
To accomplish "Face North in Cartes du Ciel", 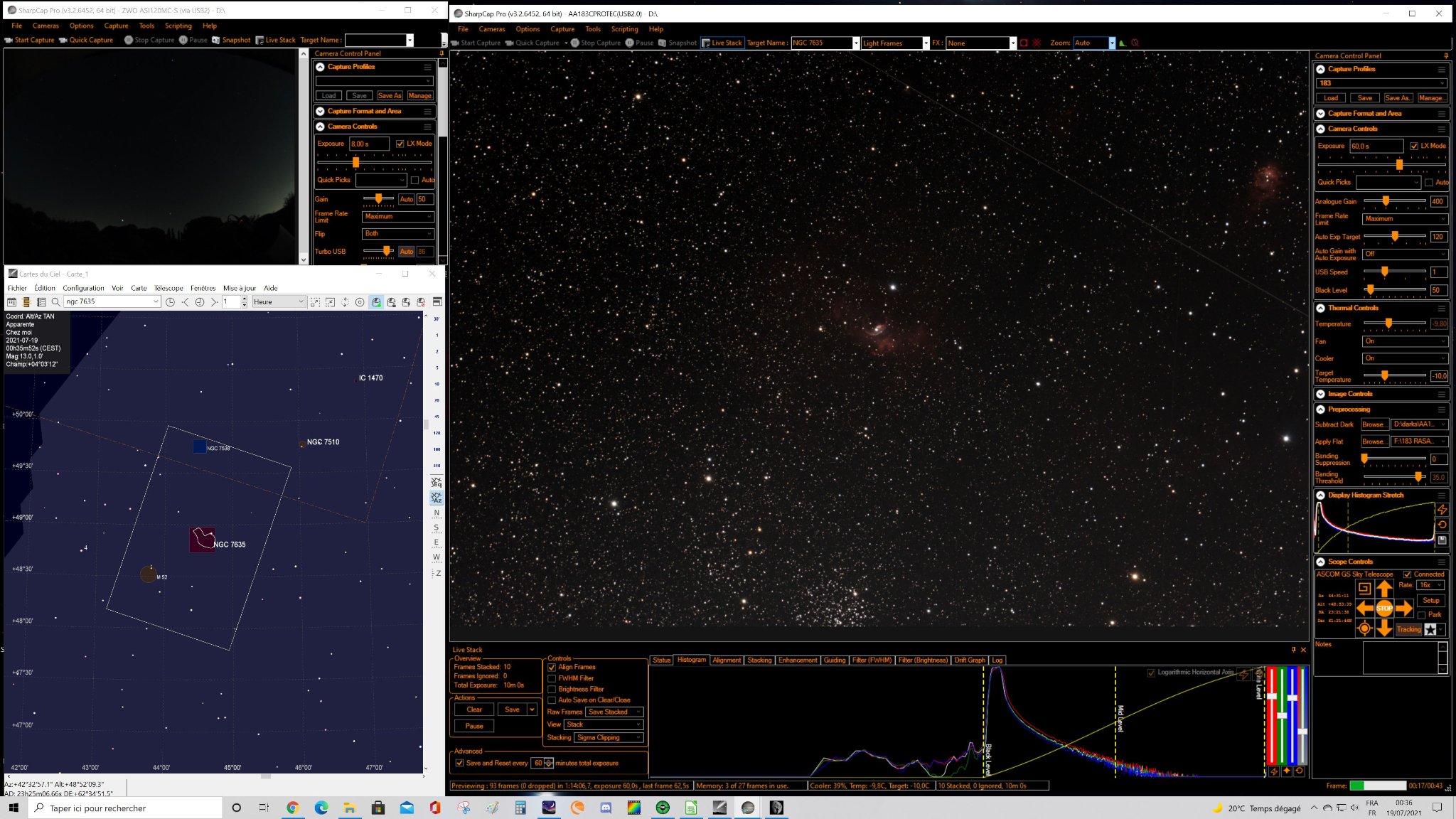I will coord(437,513).
